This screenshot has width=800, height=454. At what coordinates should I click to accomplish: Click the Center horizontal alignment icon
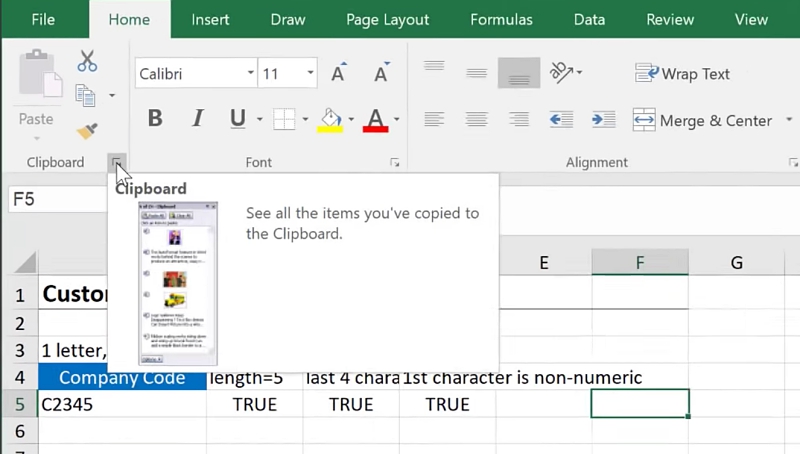click(x=476, y=120)
